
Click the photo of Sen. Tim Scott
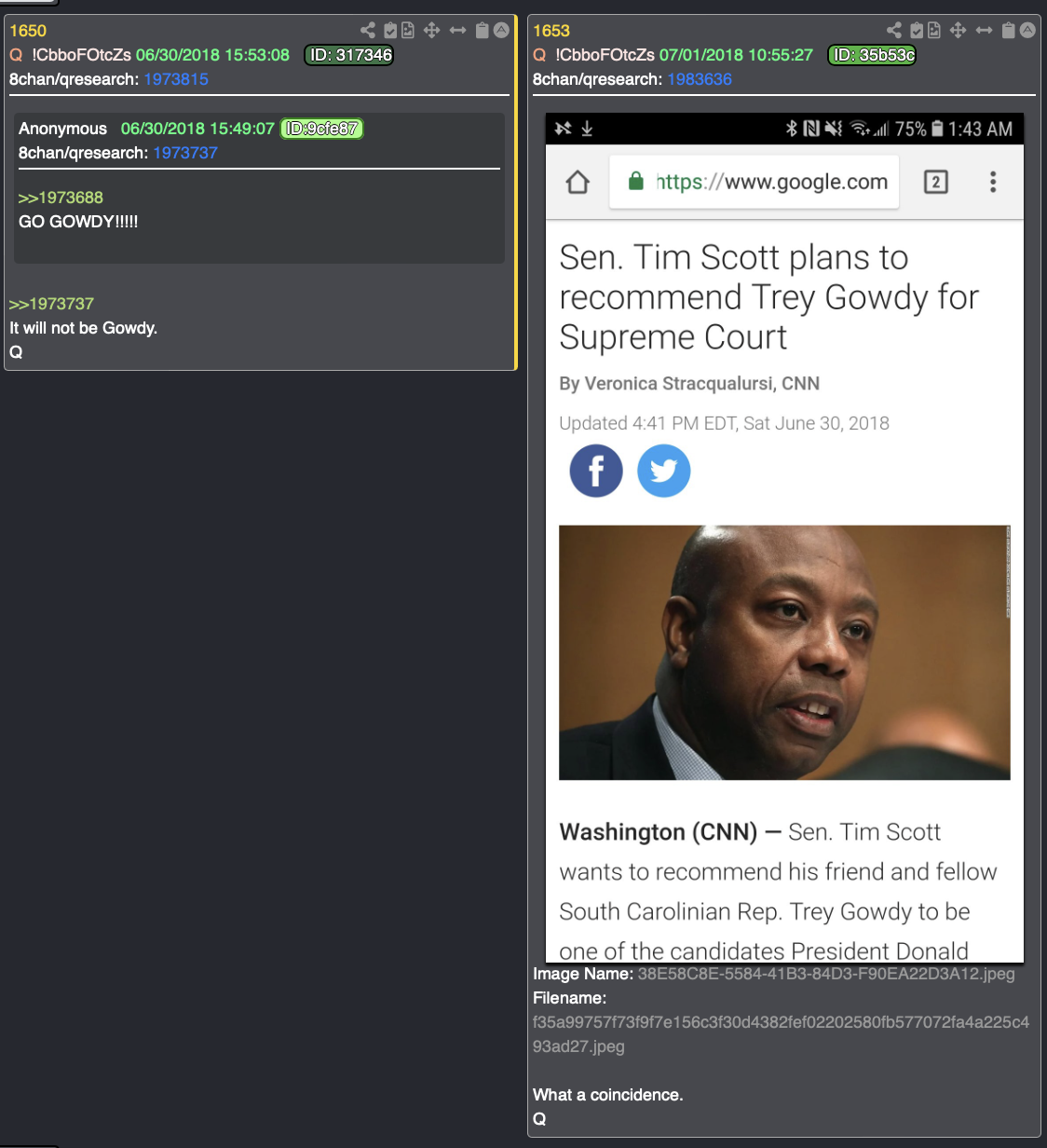point(784,652)
